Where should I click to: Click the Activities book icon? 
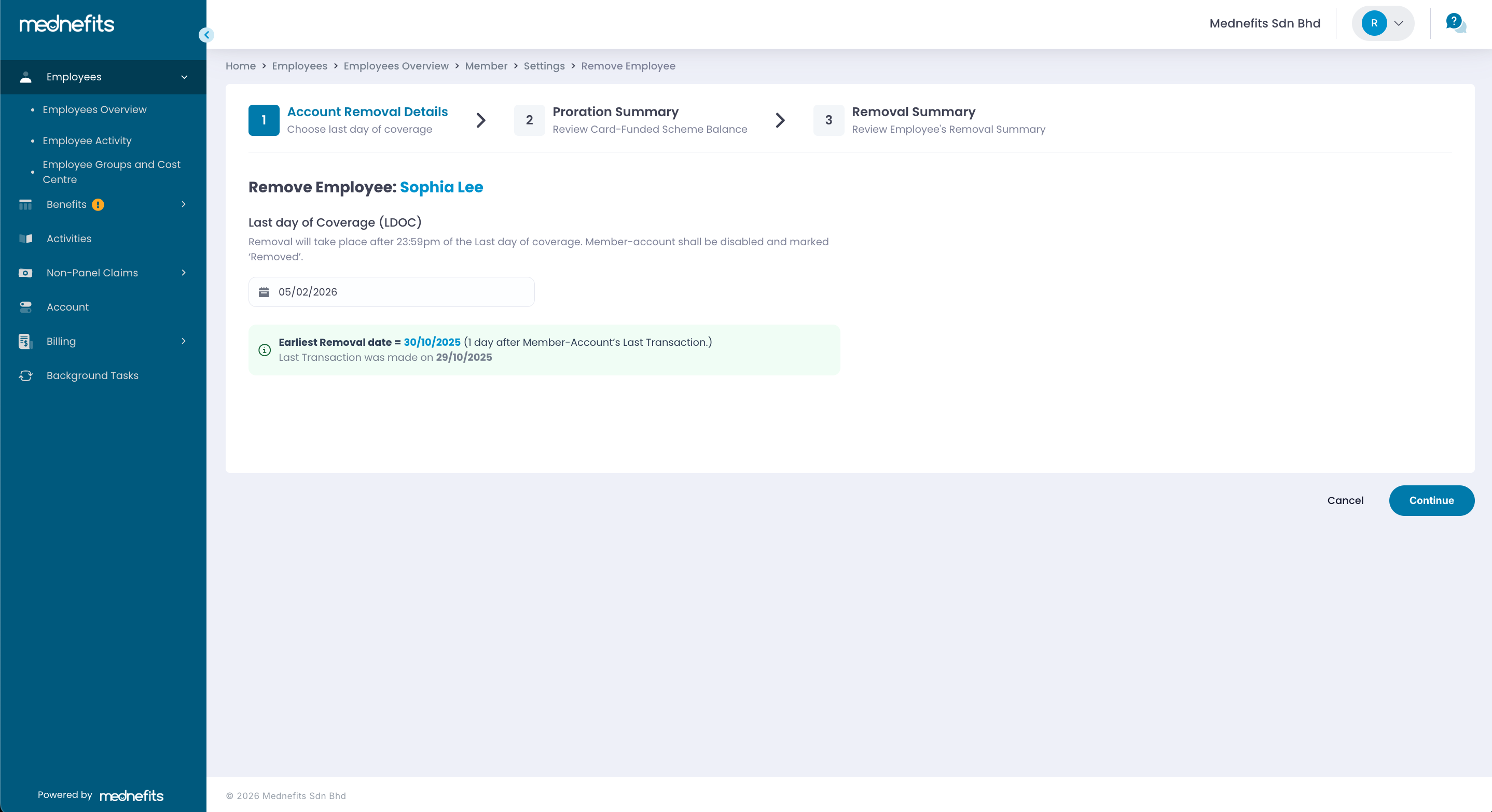click(x=25, y=239)
